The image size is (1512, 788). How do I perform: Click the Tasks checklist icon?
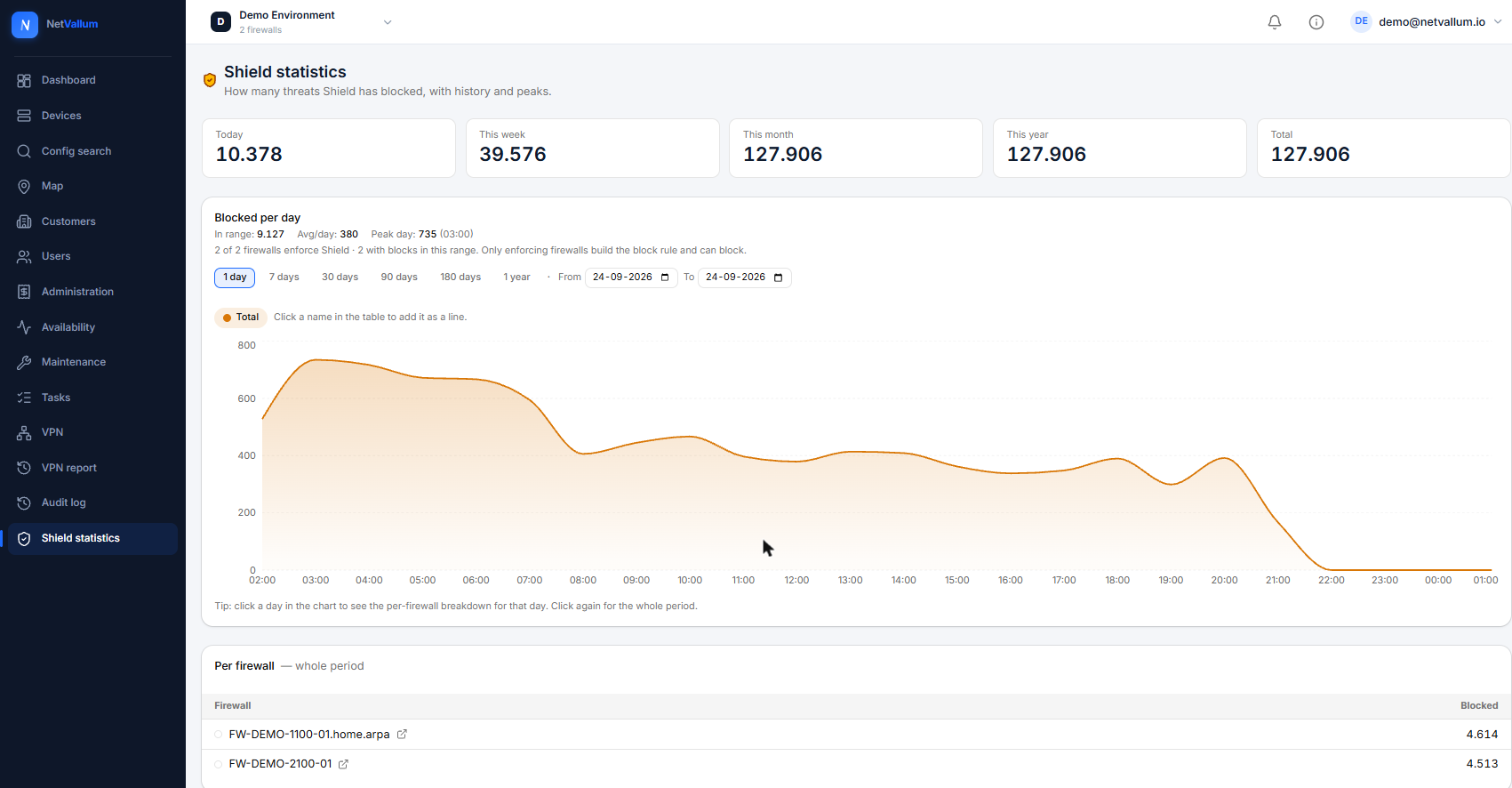coord(24,397)
